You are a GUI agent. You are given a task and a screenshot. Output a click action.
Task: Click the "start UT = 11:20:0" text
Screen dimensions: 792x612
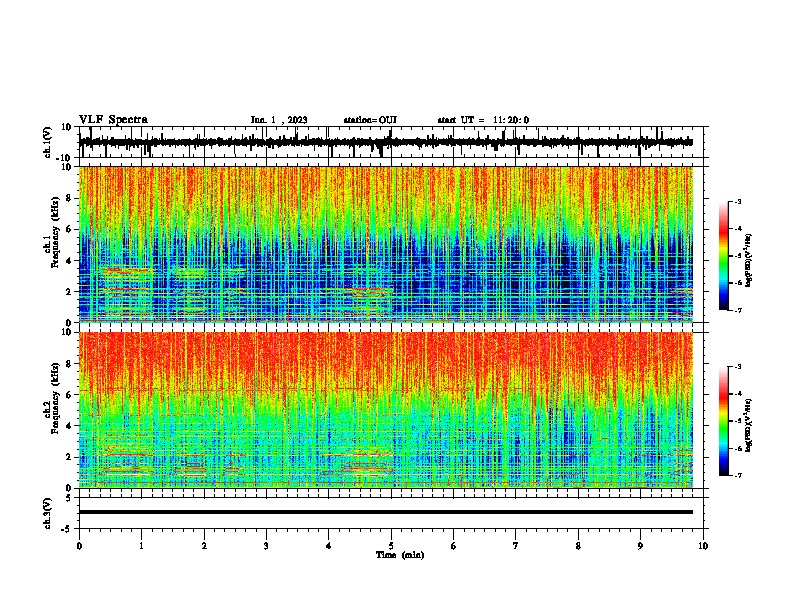coord(483,120)
